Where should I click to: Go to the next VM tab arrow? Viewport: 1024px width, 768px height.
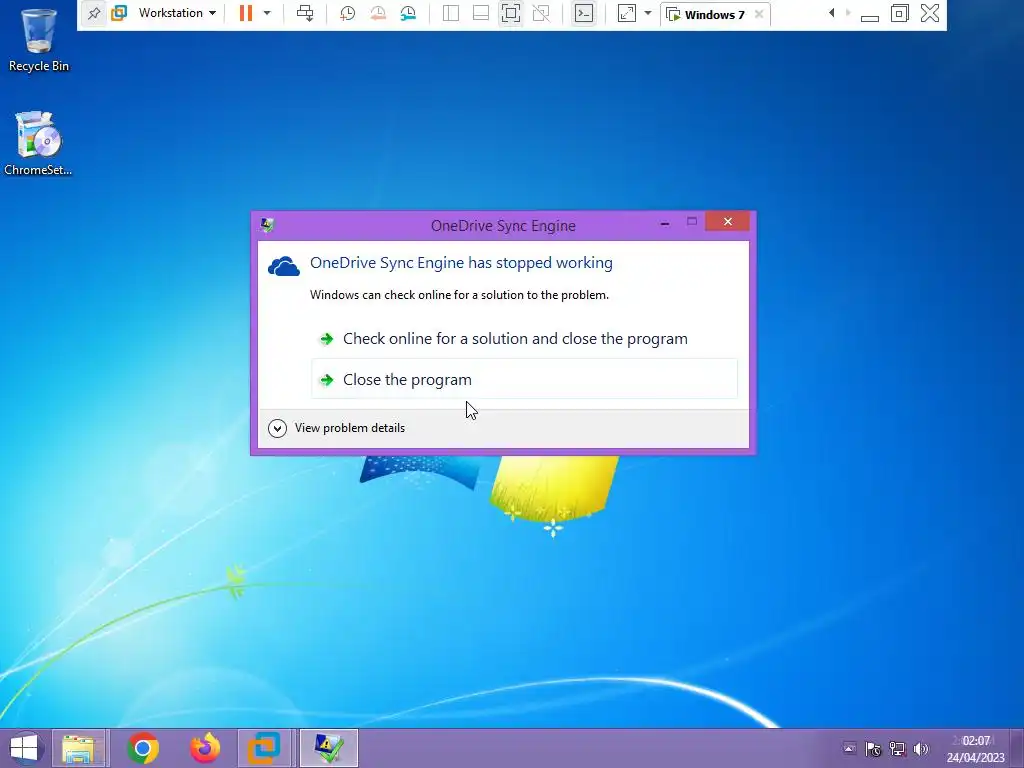(x=848, y=13)
